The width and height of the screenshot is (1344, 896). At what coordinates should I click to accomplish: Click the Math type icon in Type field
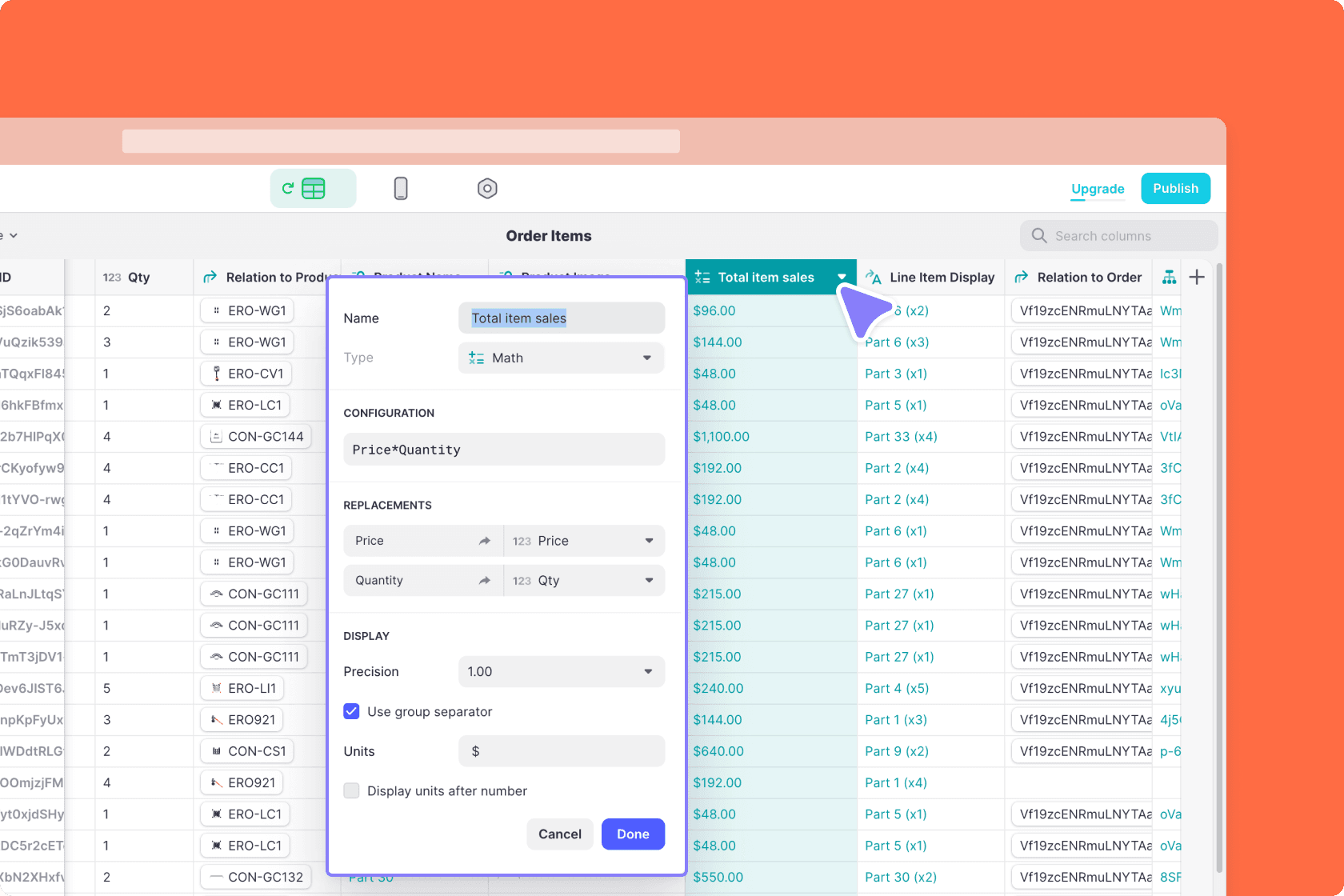click(x=476, y=358)
